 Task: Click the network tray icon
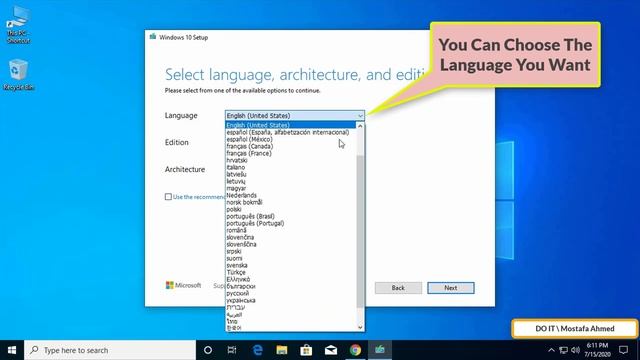point(564,350)
